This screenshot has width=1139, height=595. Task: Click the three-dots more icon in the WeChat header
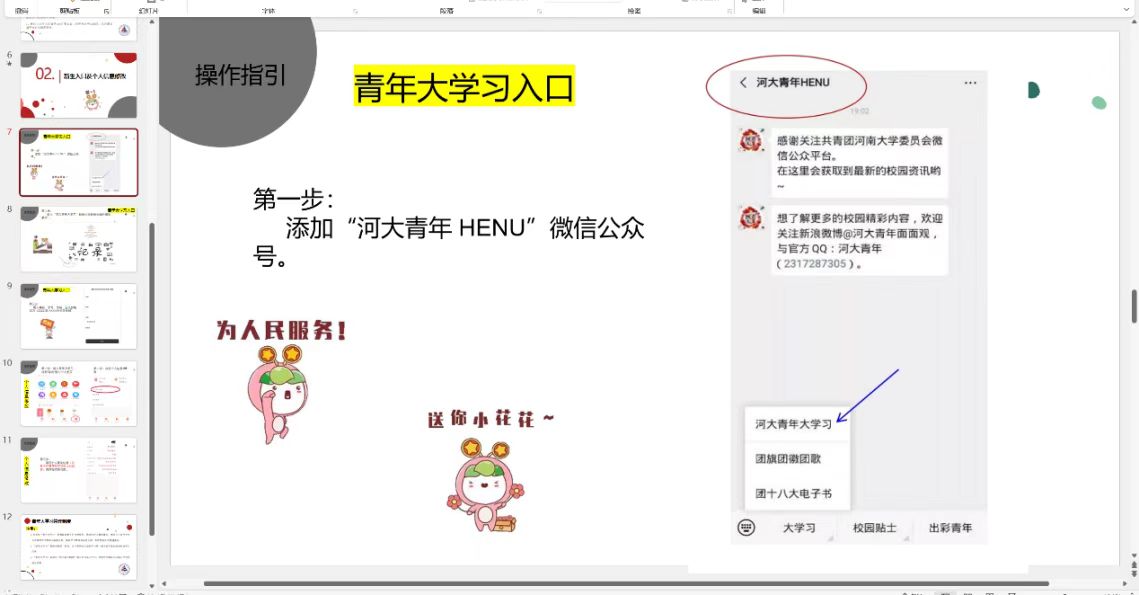pyautogui.click(x=970, y=83)
